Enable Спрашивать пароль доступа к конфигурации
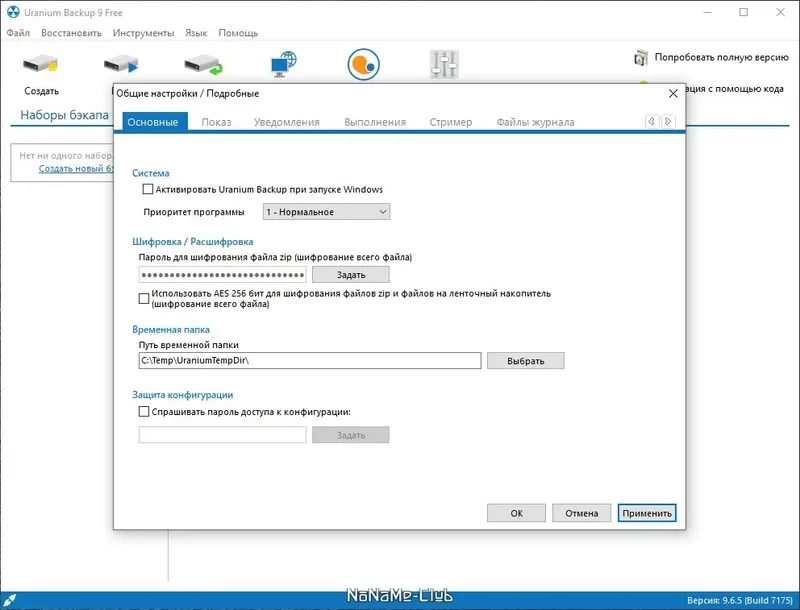Viewport: 800px width, 610px height. [x=142, y=413]
